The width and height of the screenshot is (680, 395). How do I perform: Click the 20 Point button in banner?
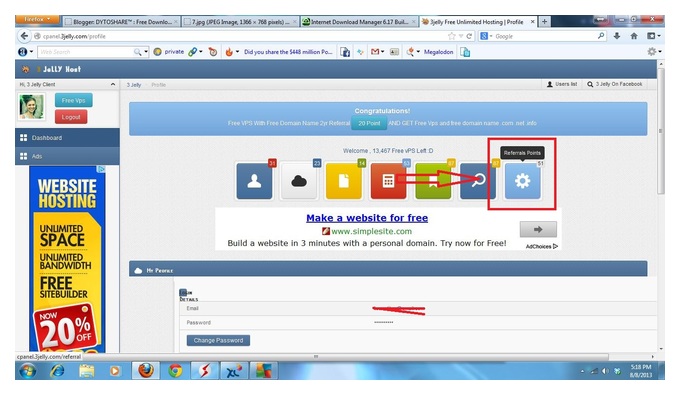(369, 123)
